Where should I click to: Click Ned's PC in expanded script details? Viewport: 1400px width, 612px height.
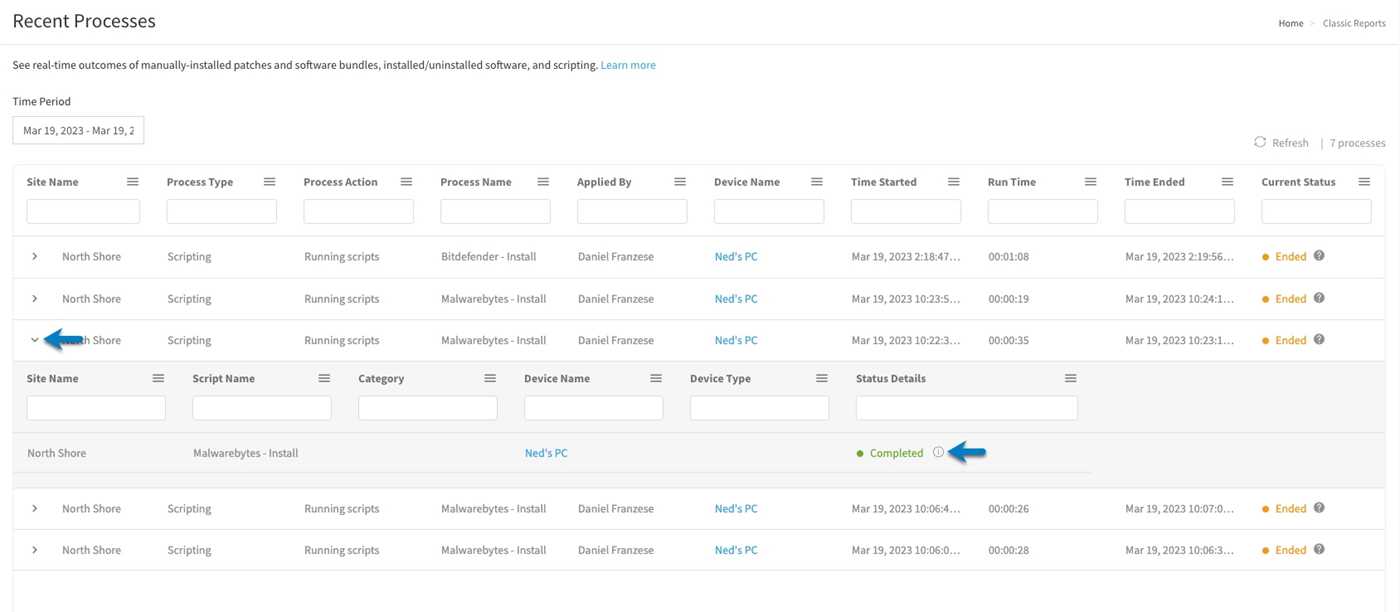(x=546, y=453)
